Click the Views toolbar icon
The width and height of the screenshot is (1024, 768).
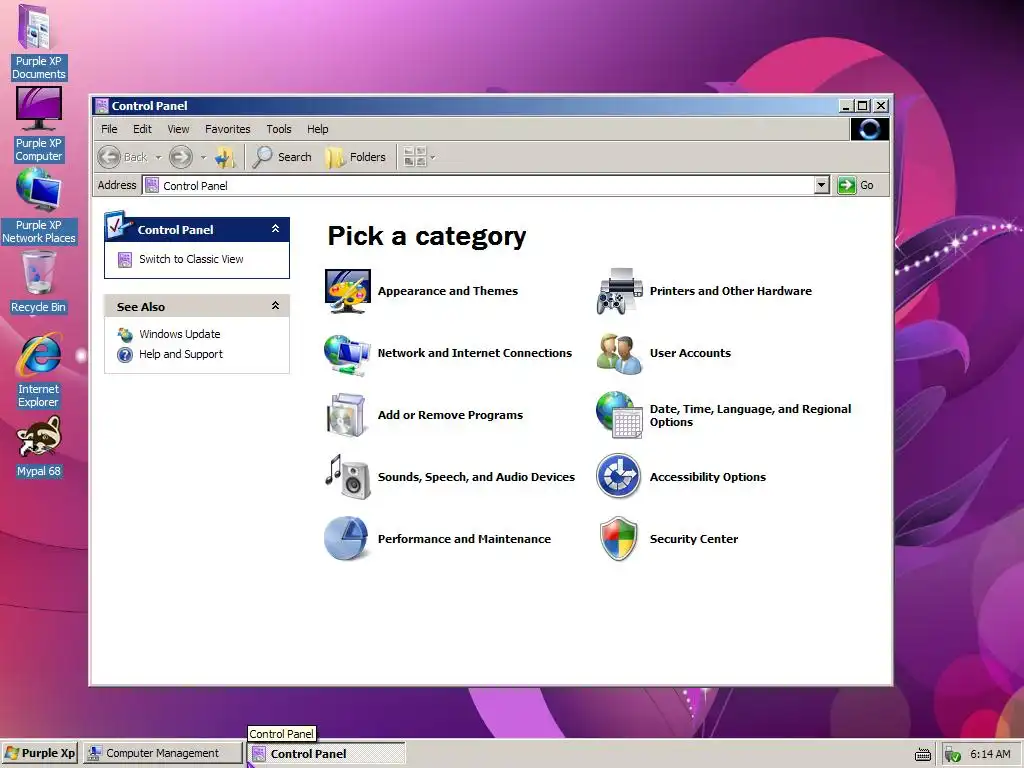tap(415, 157)
